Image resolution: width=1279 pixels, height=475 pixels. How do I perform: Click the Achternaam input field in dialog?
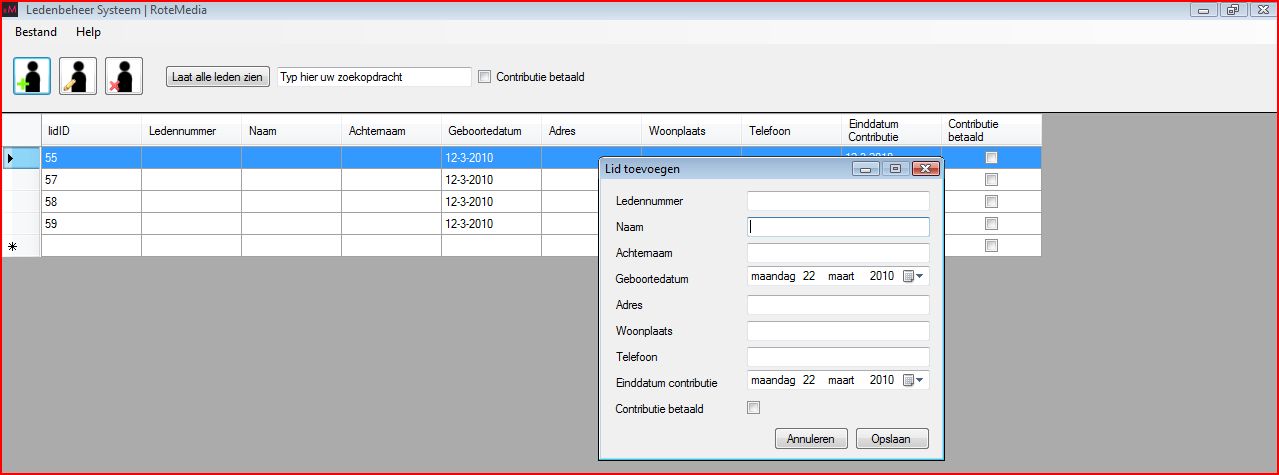click(x=838, y=253)
